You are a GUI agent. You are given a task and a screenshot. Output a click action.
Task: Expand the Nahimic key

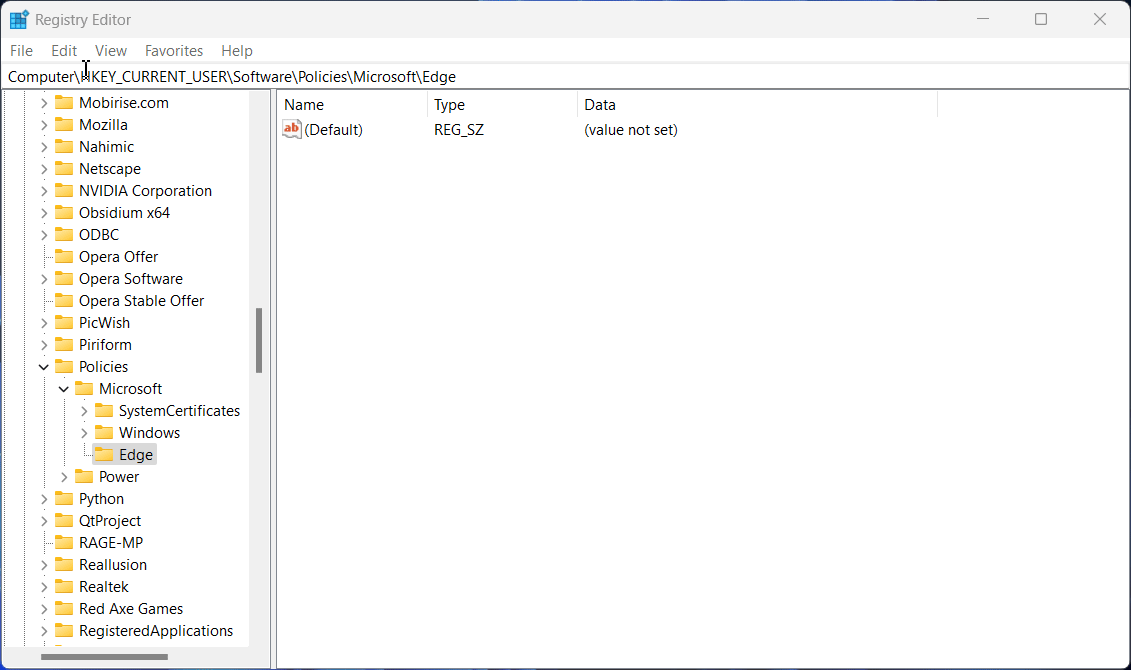(x=44, y=147)
